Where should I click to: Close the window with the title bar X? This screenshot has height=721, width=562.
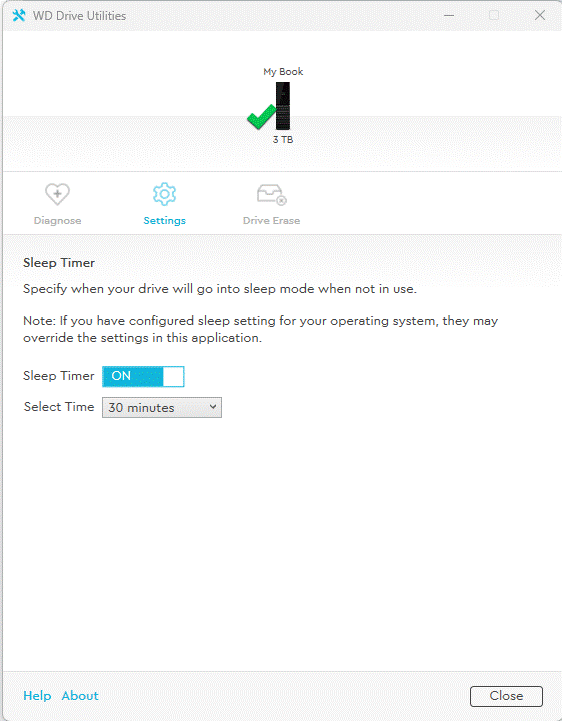coord(540,16)
